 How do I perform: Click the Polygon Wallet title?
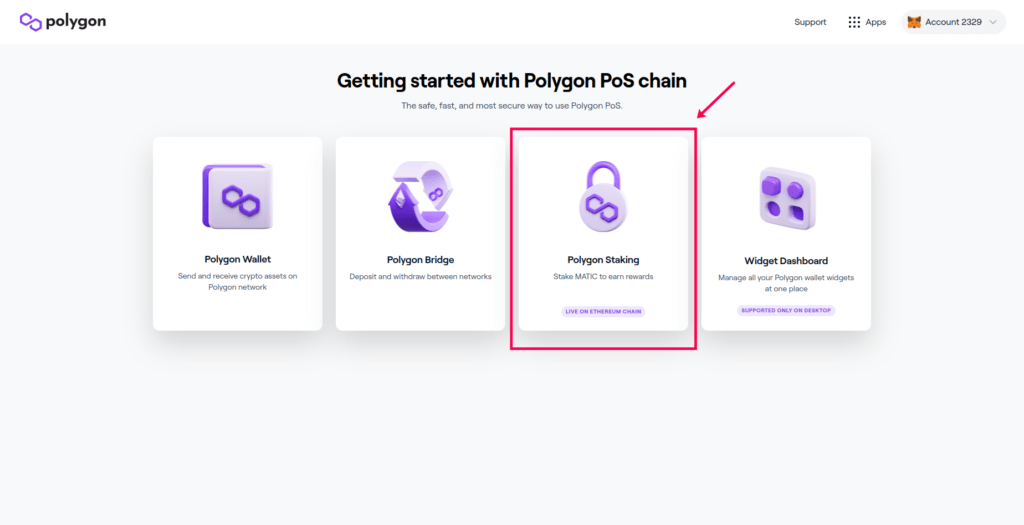point(238,259)
